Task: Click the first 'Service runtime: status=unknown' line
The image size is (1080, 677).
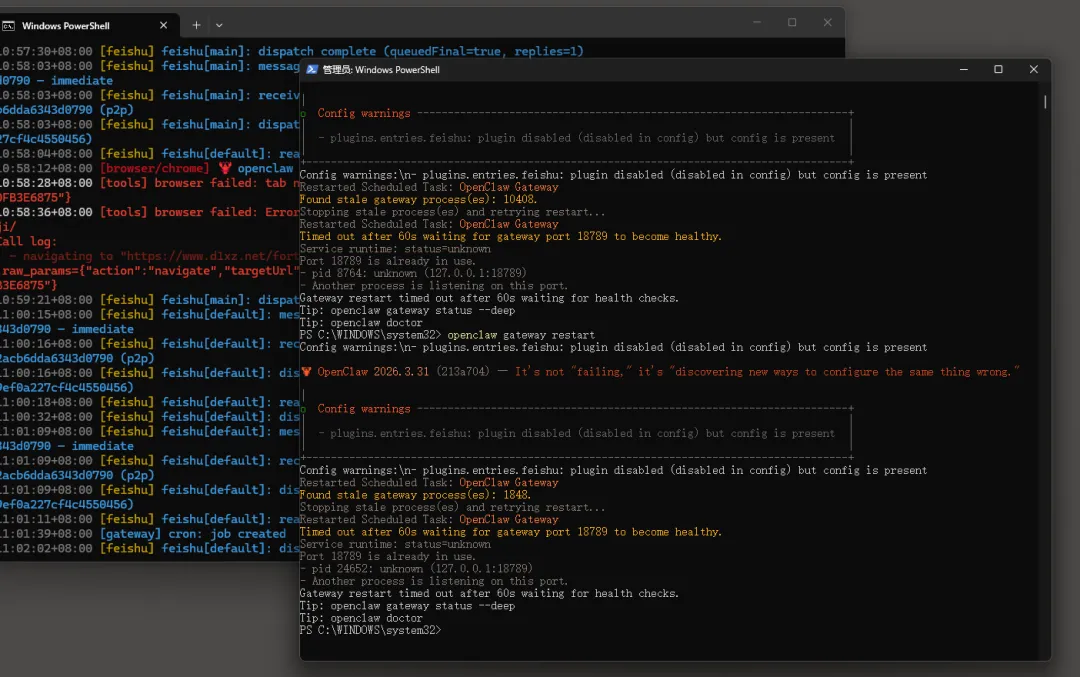Action: point(395,249)
